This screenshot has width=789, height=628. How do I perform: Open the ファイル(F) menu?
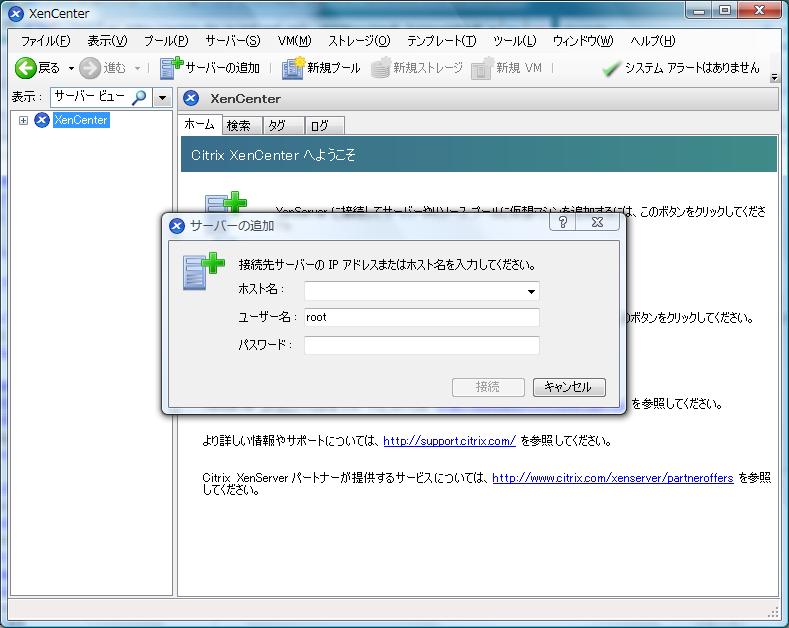coord(45,41)
